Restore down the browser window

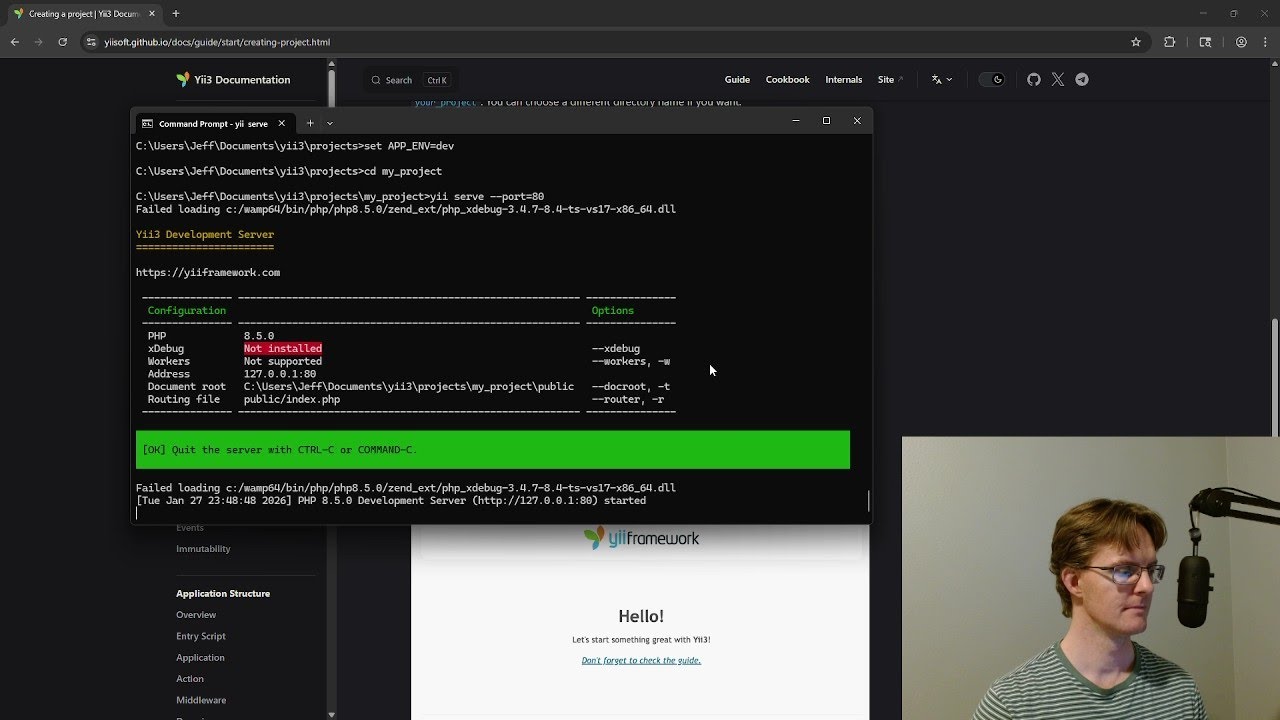[1233, 14]
